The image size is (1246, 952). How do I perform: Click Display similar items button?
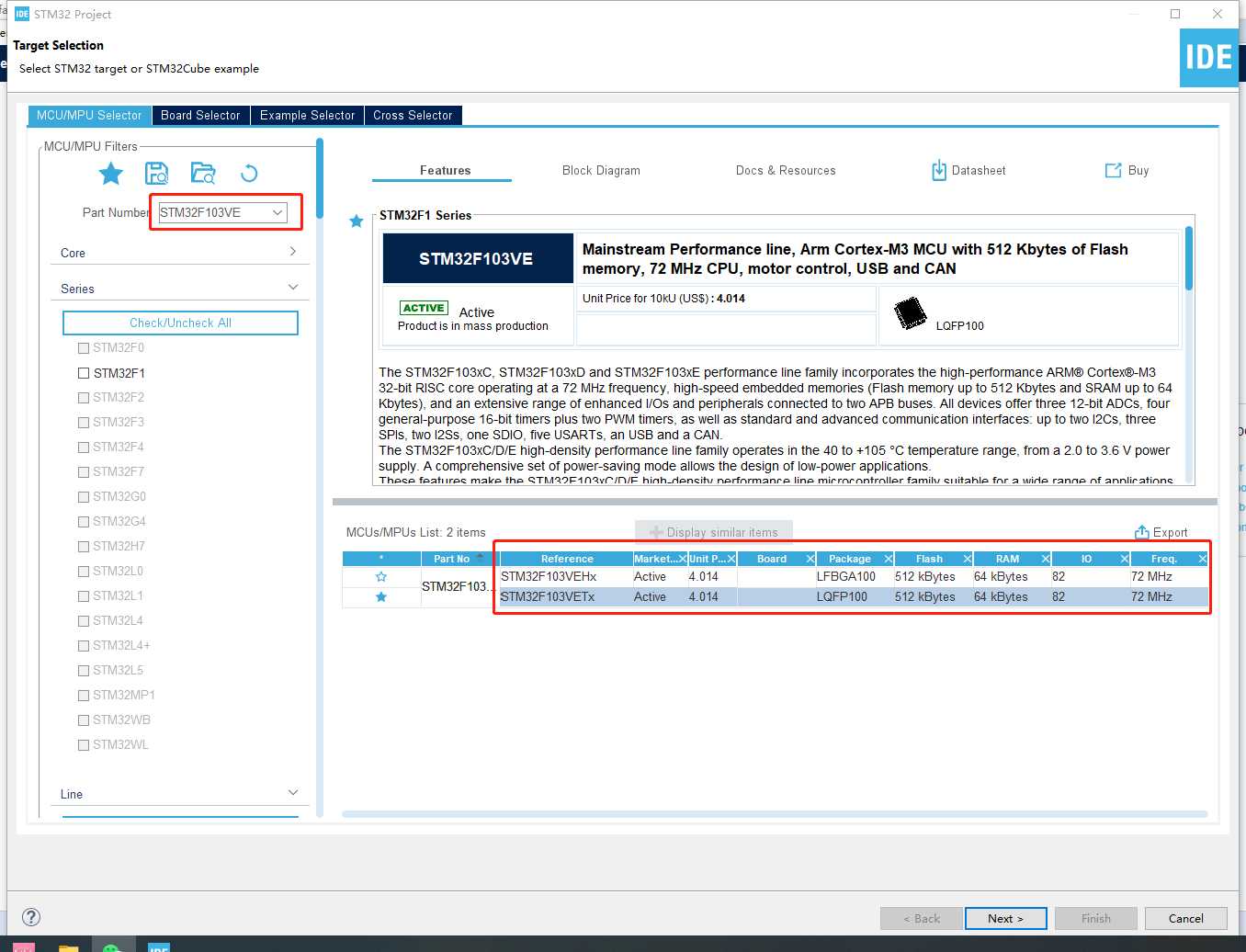(x=714, y=532)
